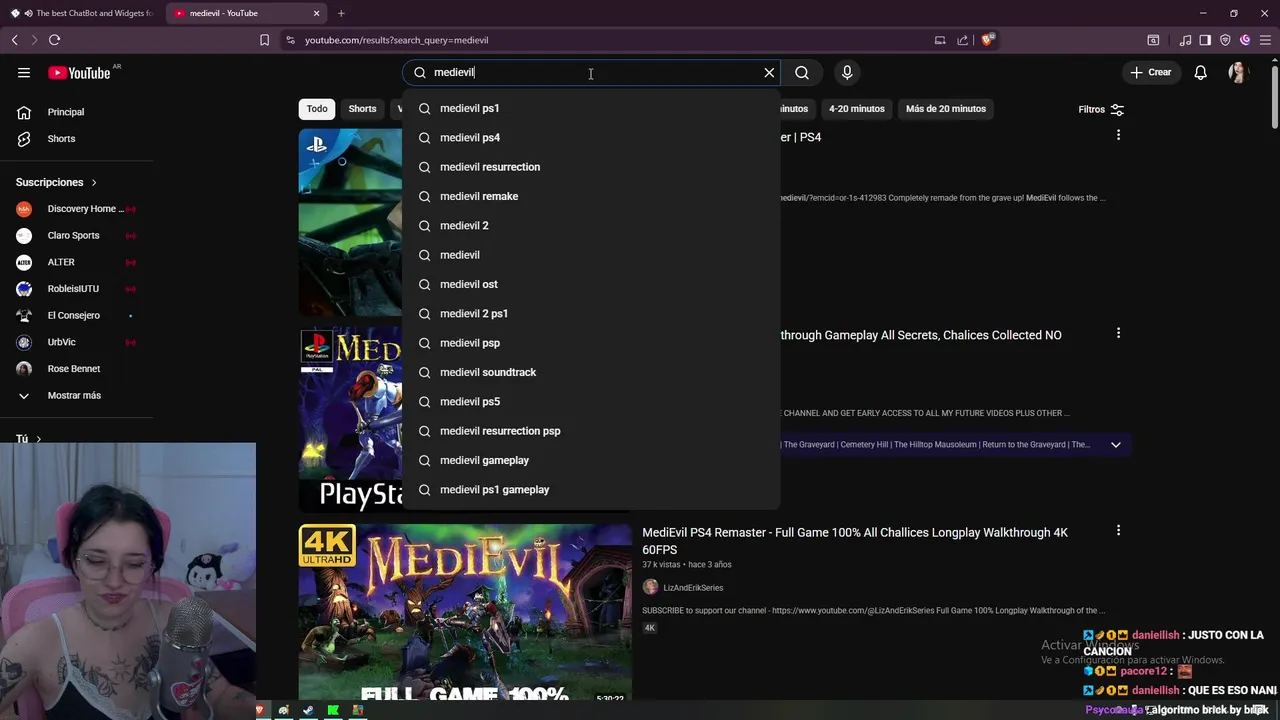
Task: Choose suggestion medievil ps1
Action: 590,108
